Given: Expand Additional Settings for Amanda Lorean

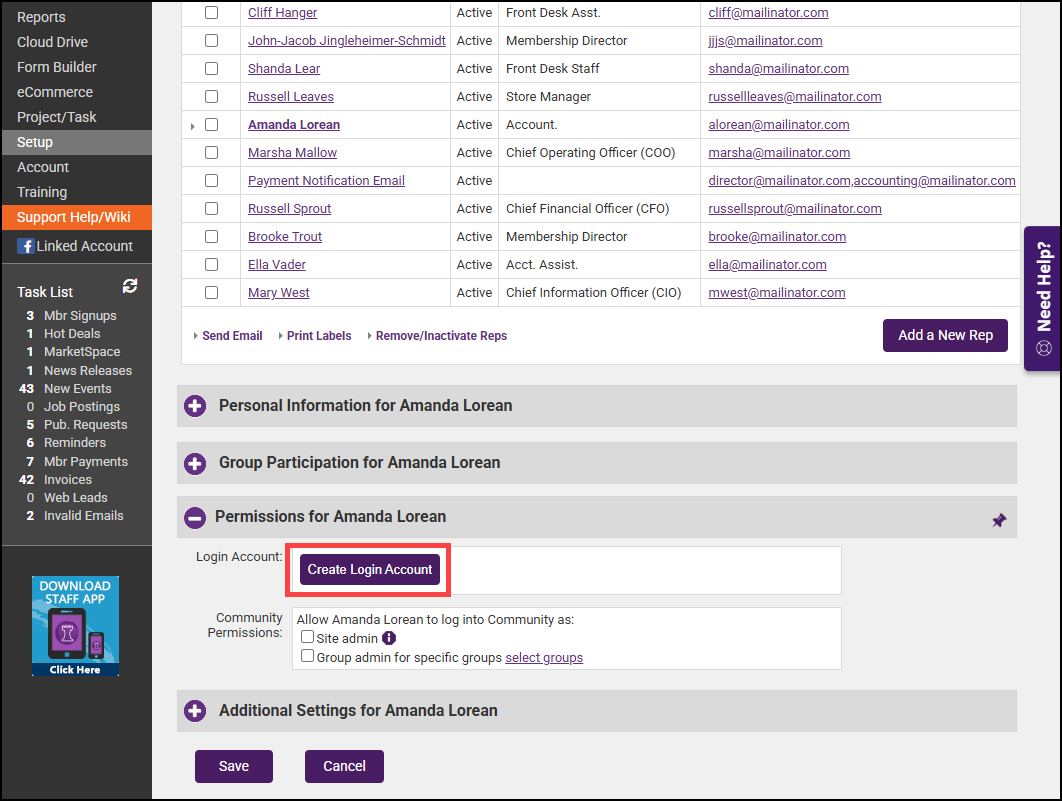Looking at the screenshot, I should click(x=196, y=711).
